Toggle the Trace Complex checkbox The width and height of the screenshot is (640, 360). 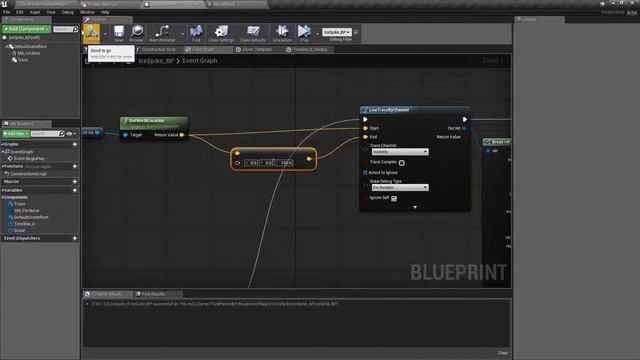402,163
